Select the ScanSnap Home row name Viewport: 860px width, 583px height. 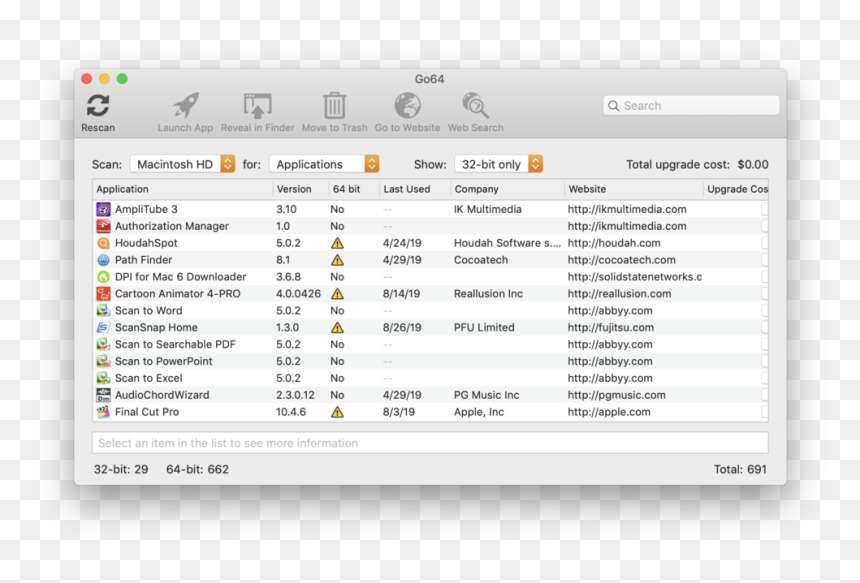[x=156, y=327]
